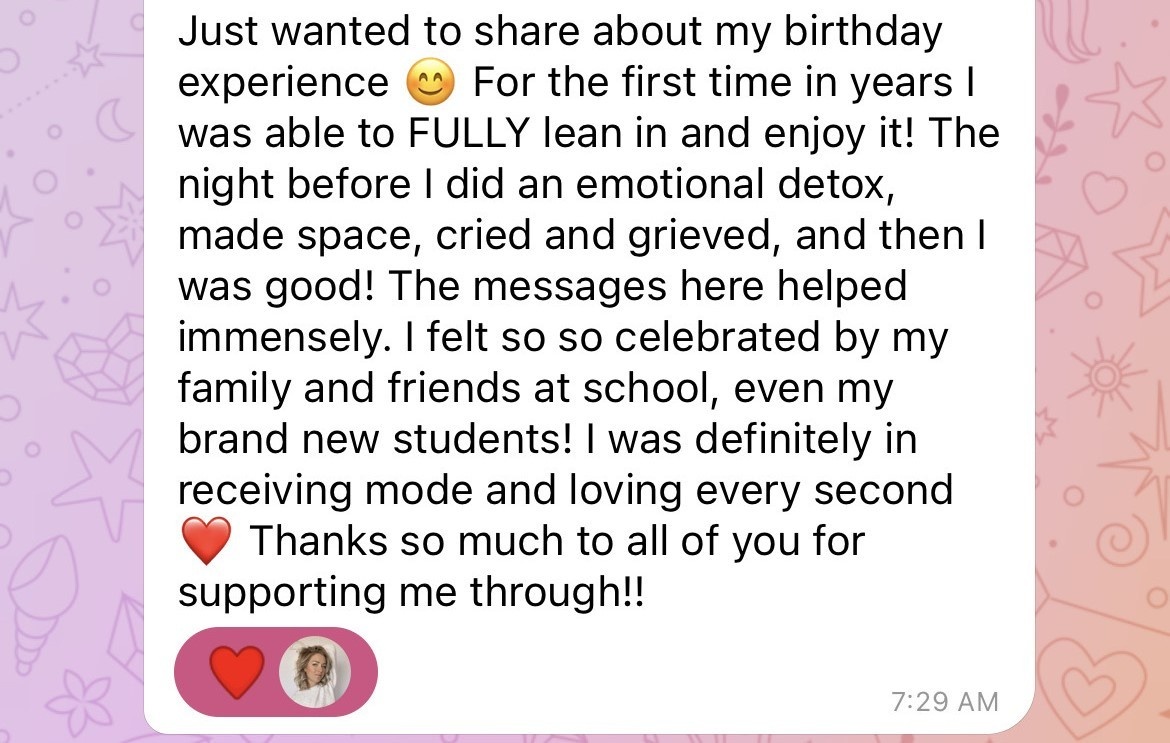
Task: Click the smiling face emoji in the message
Action: 430,82
